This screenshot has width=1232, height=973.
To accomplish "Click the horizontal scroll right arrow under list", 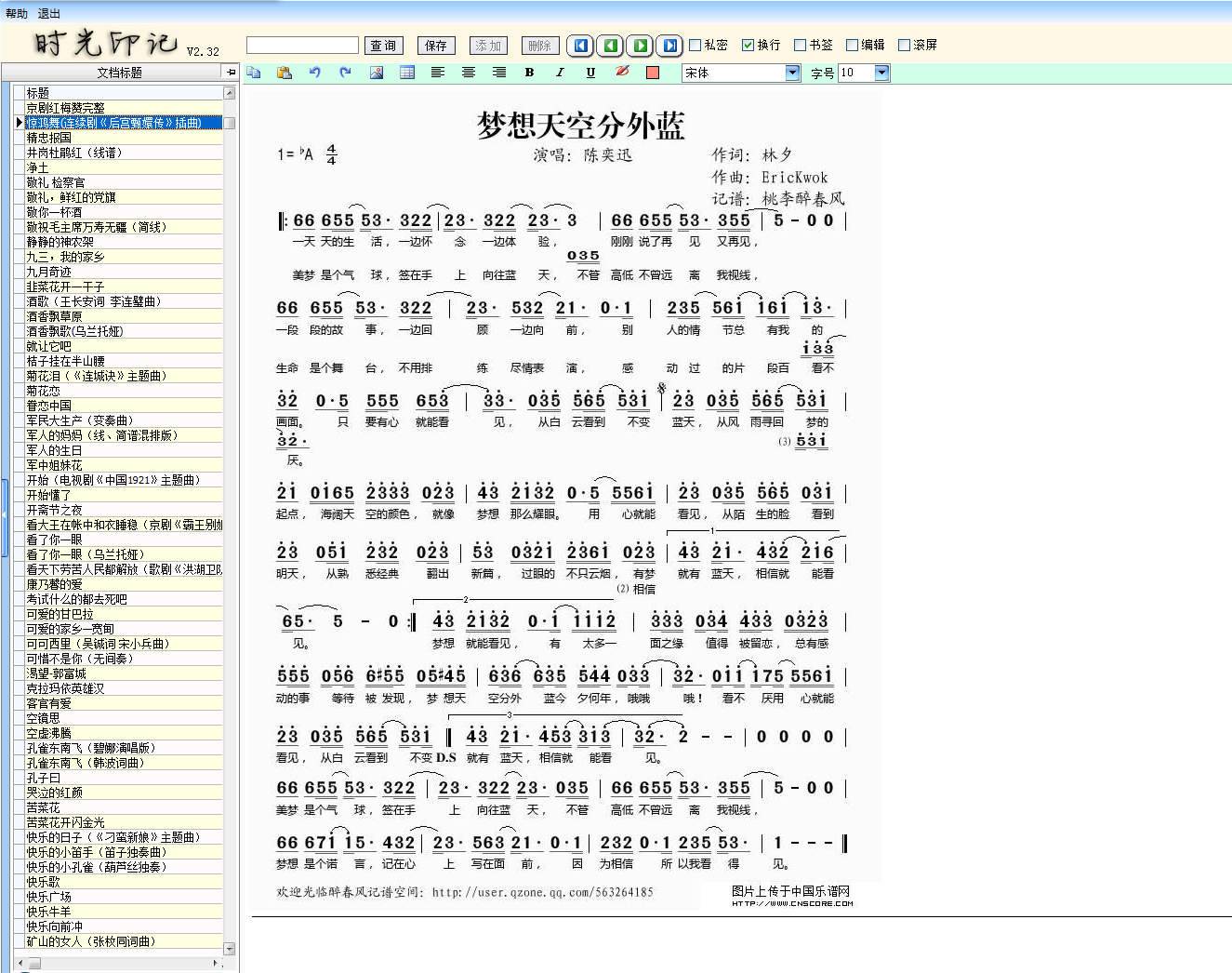I will click(x=217, y=963).
